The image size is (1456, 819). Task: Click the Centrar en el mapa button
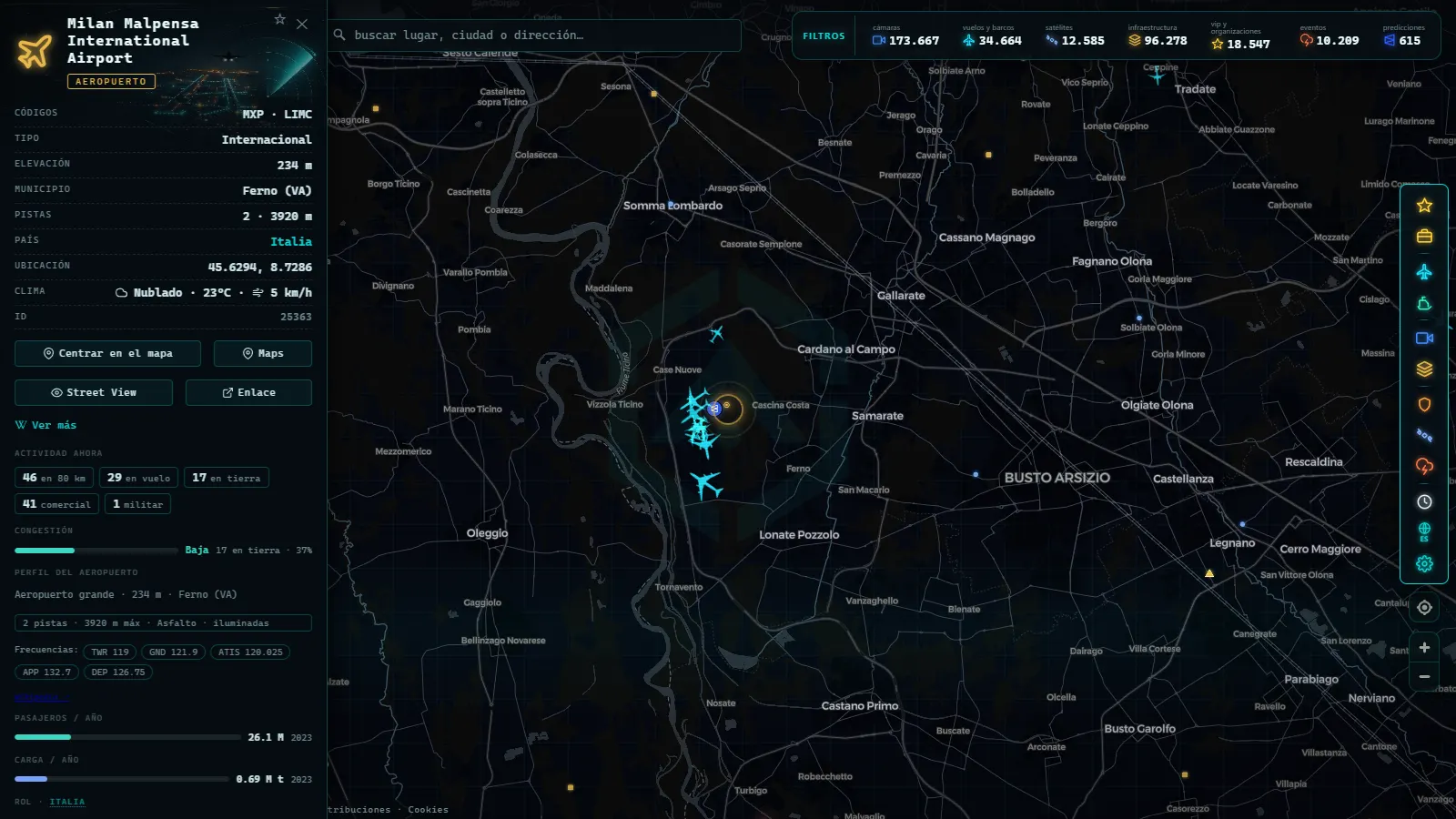click(107, 353)
